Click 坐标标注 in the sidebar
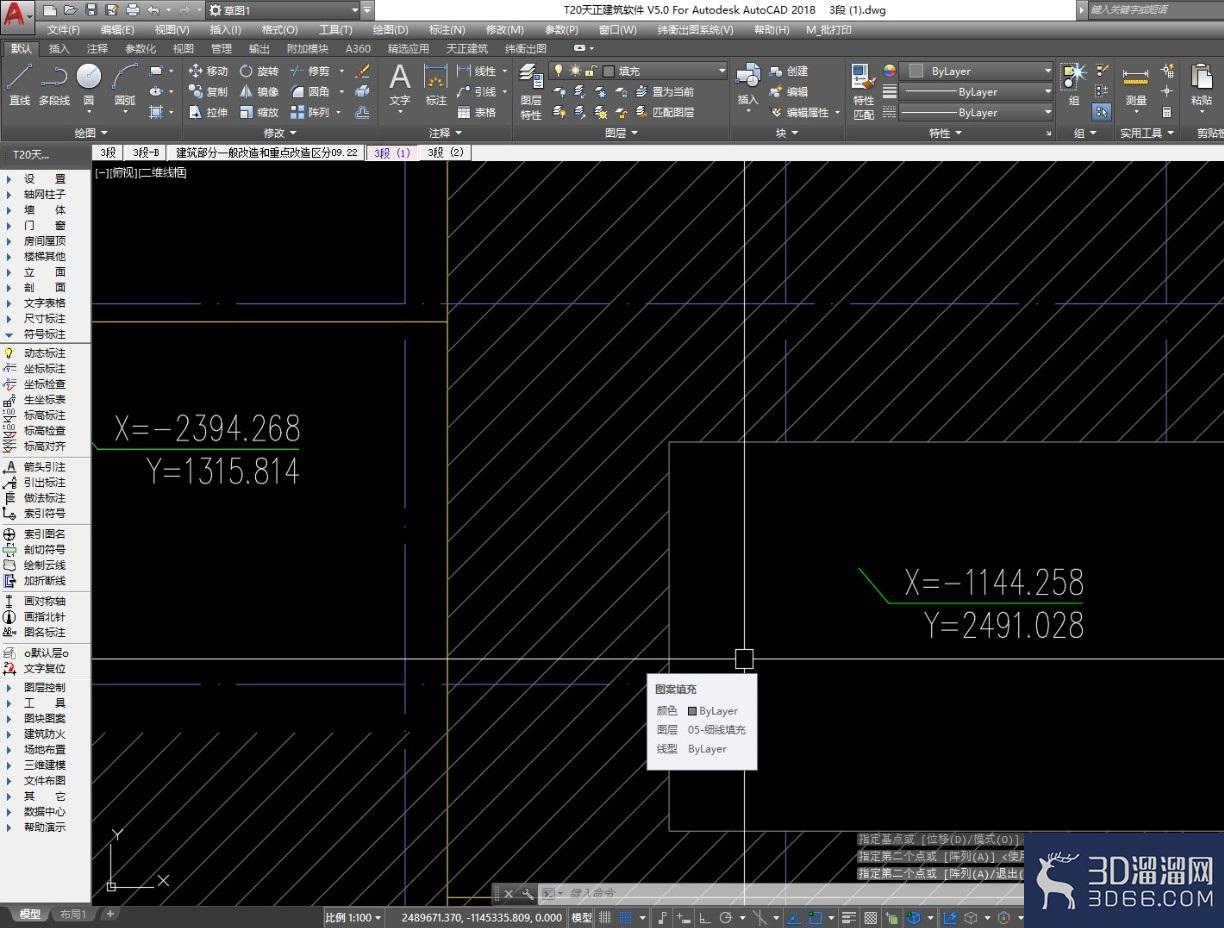This screenshot has height=928, width=1224. [45, 368]
